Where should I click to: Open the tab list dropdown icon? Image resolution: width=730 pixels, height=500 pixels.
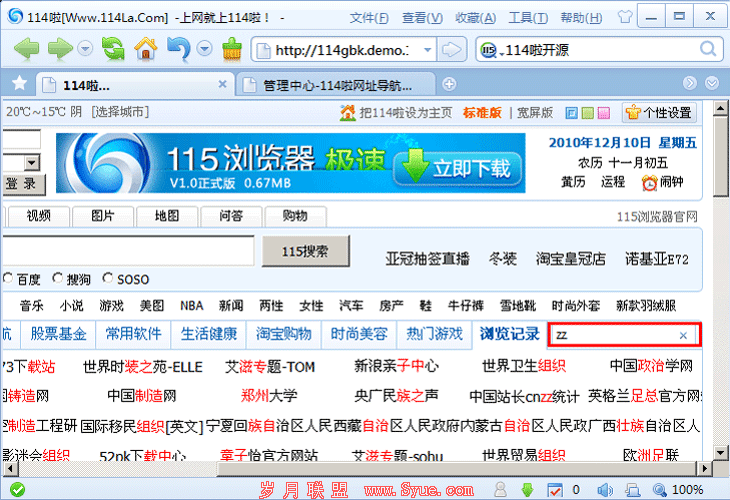pyautogui.click(x=712, y=83)
